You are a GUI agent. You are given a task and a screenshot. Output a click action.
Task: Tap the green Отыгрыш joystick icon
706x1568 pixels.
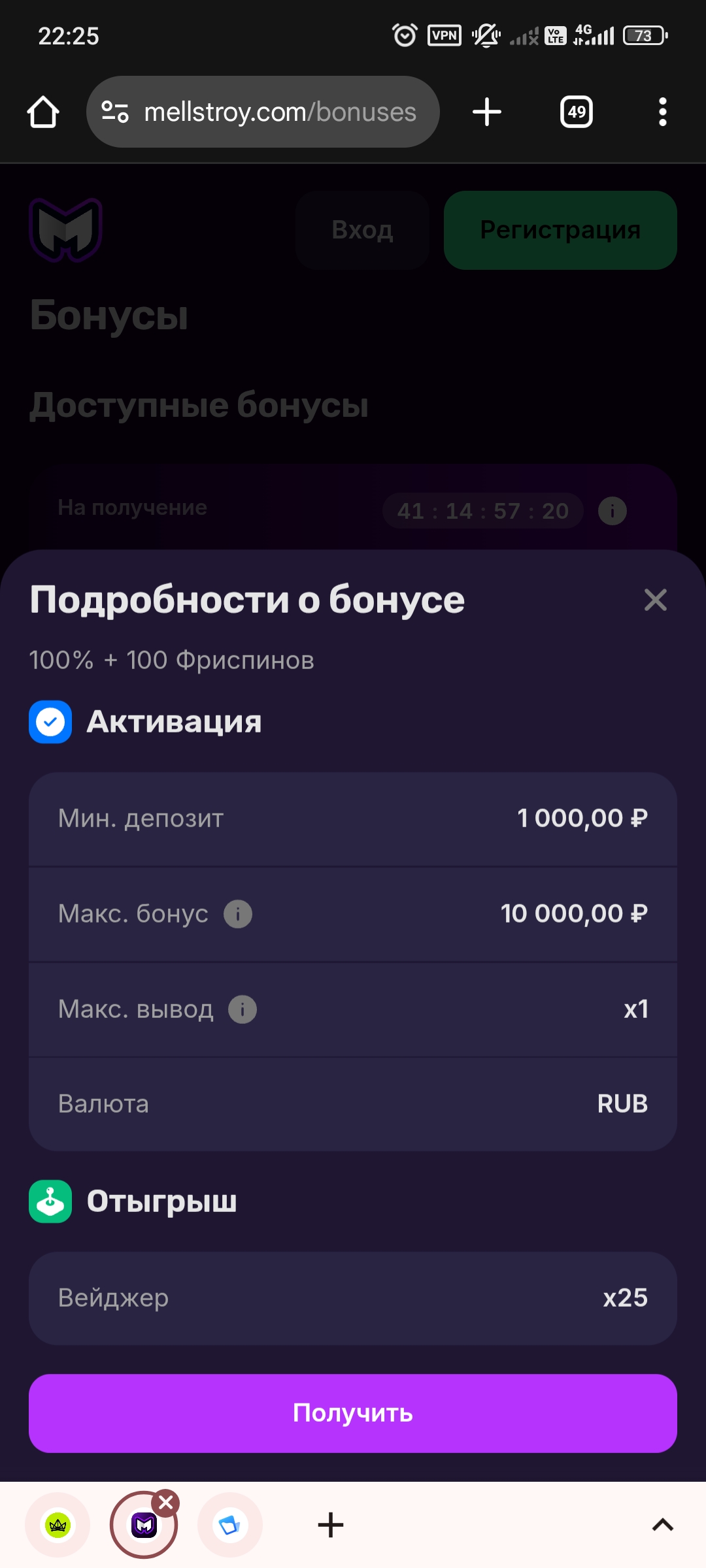coord(50,1201)
